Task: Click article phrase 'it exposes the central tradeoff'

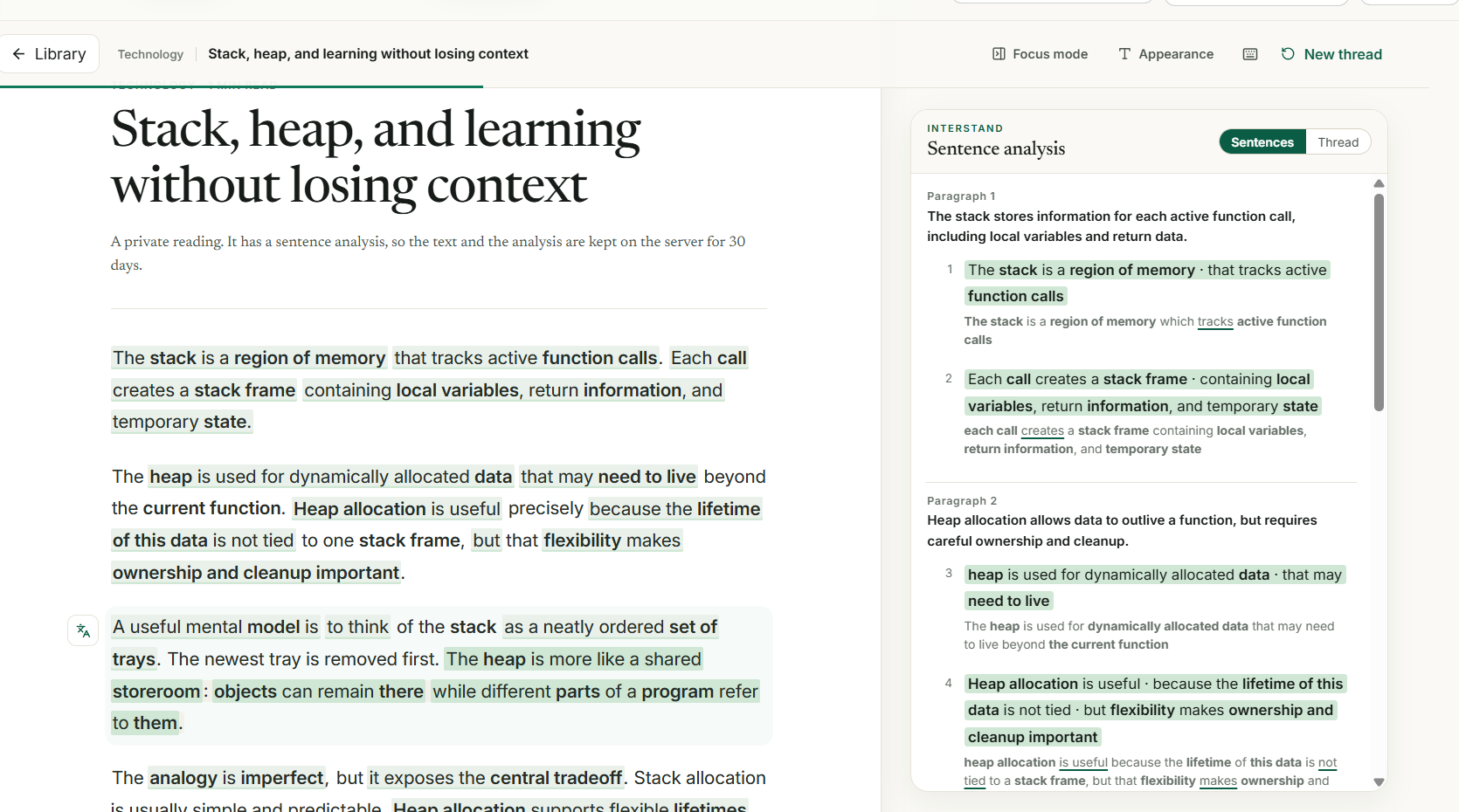Action: click(495, 778)
